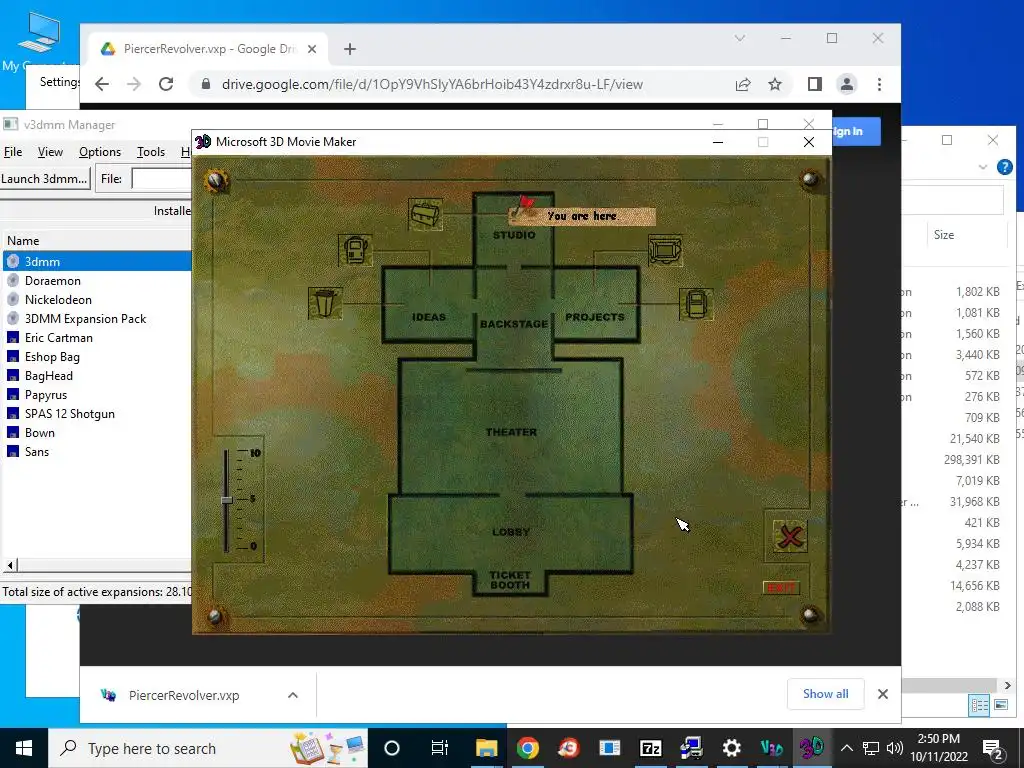Click the Size column header in Explorer
The image size is (1024, 768).
944,235
